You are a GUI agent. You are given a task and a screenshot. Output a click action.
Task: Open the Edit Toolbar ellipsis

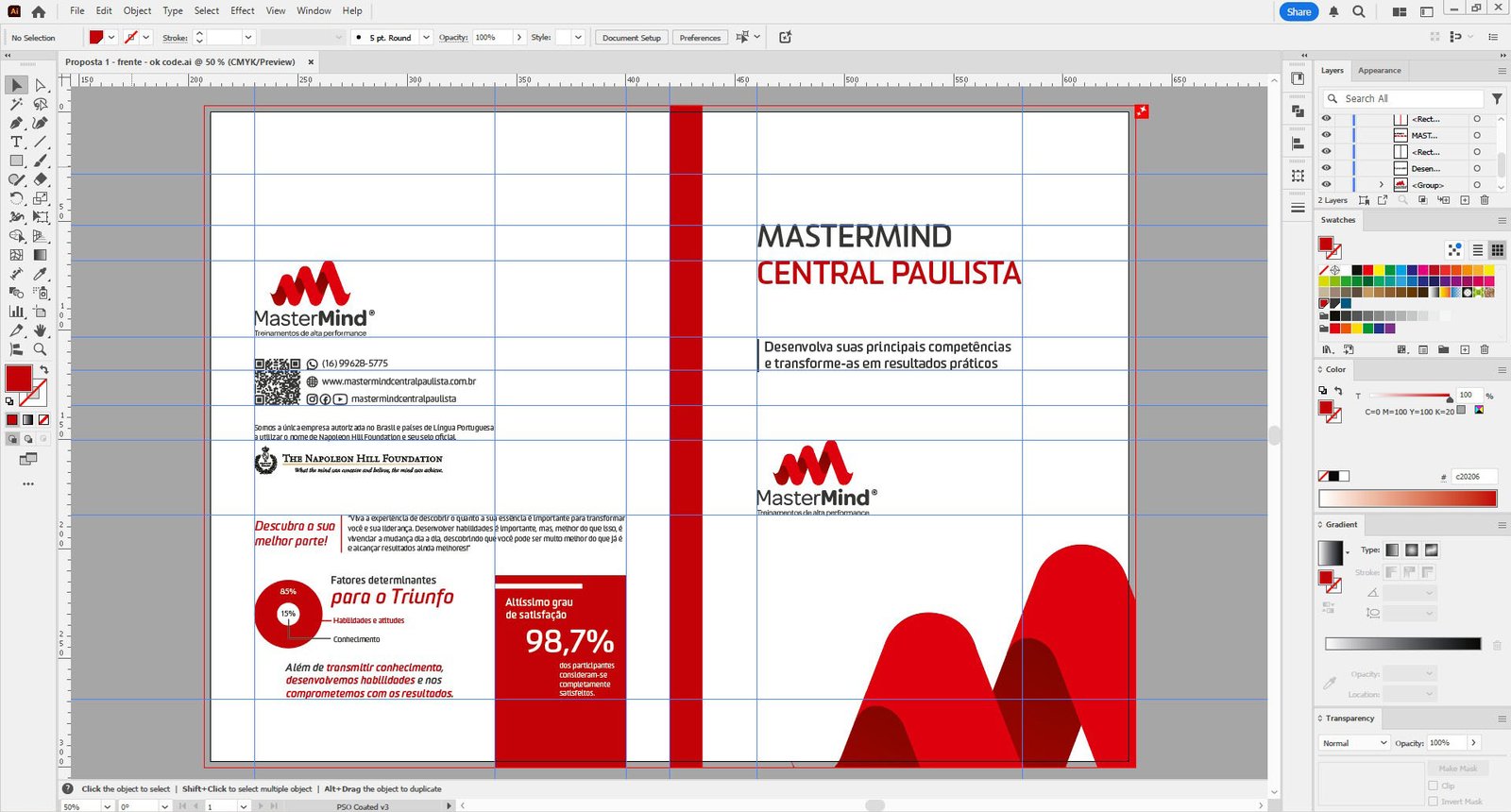pos(28,483)
